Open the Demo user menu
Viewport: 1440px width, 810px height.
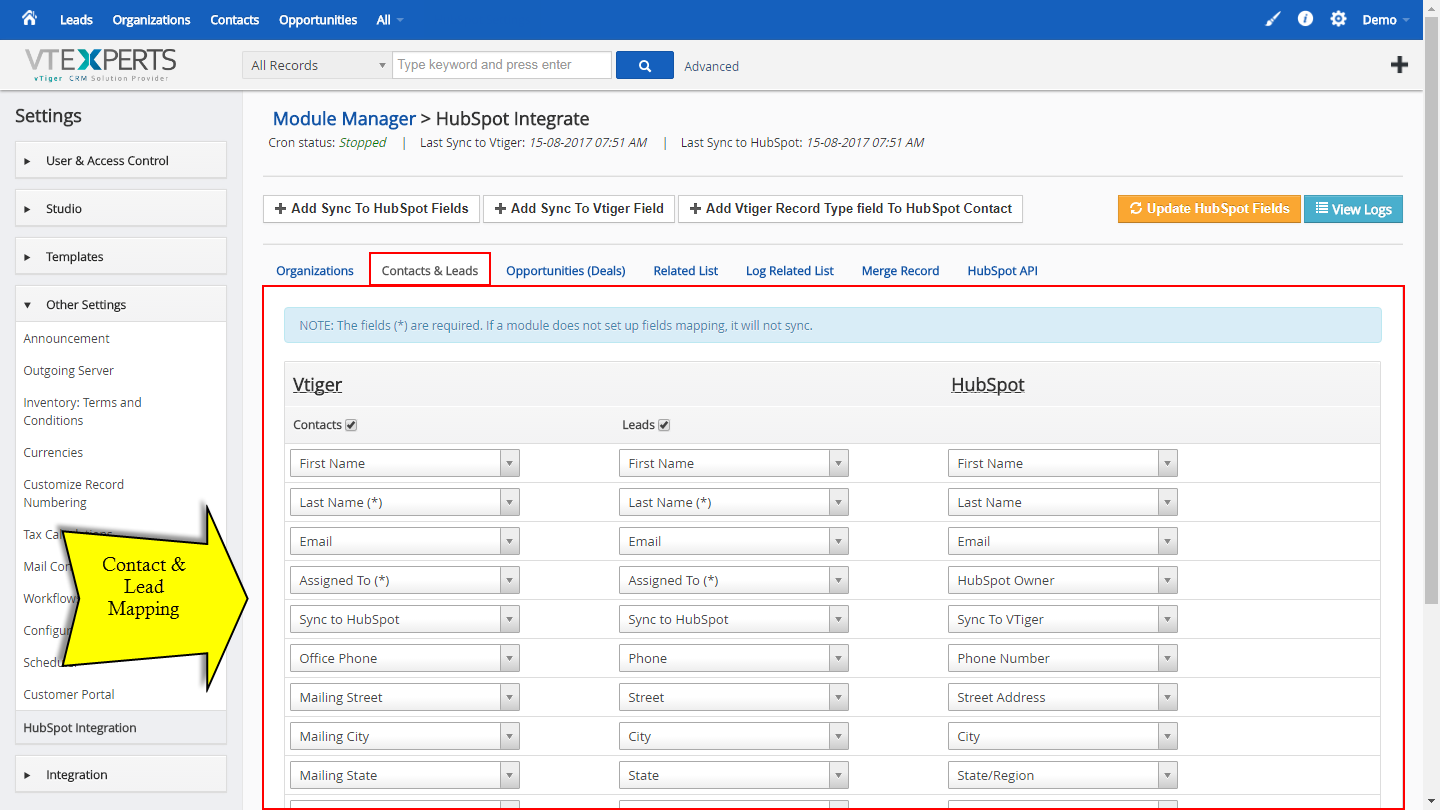click(x=1386, y=20)
